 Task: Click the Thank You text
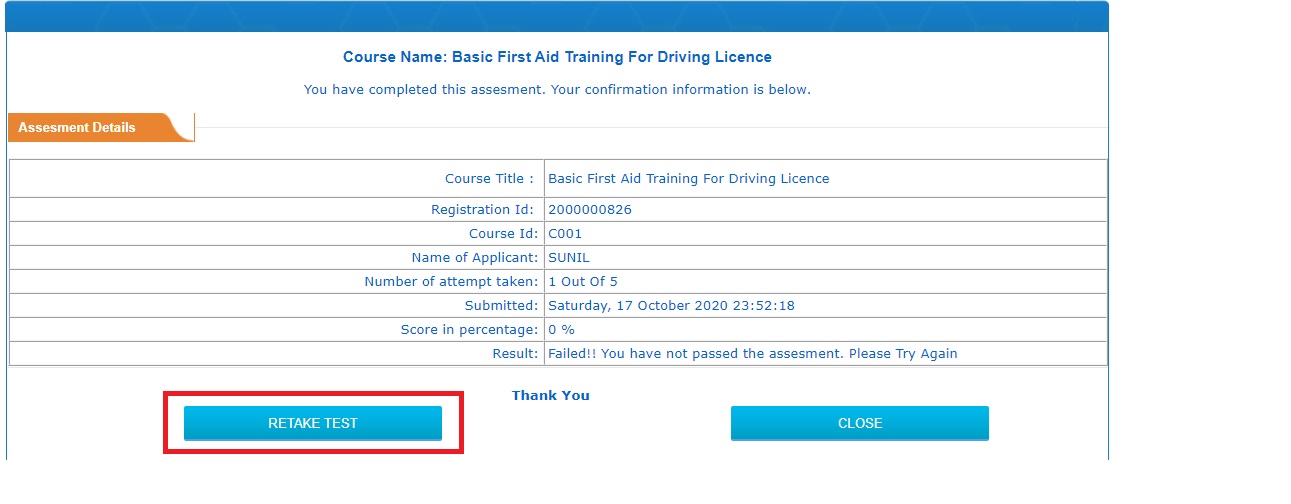551,396
